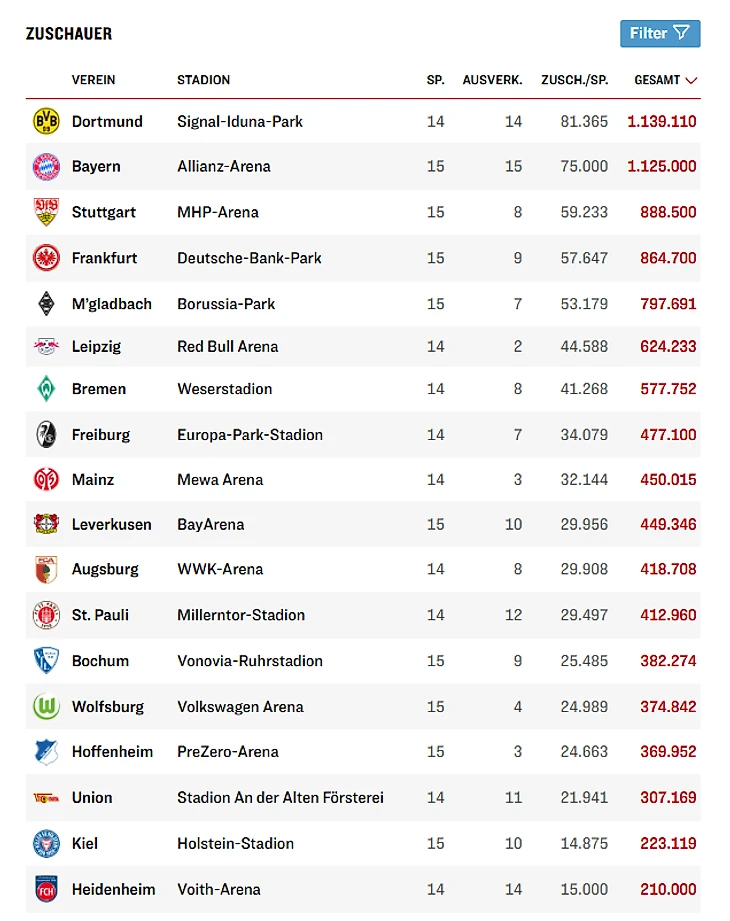The image size is (730, 921).
Task: Sort by Ausverk. column header
Action: (x=492, y=80)
